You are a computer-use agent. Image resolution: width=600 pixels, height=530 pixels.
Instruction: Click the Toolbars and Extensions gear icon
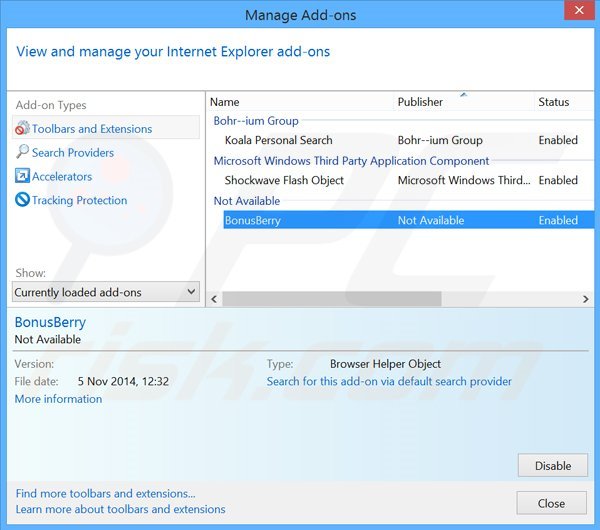[22, 128]
